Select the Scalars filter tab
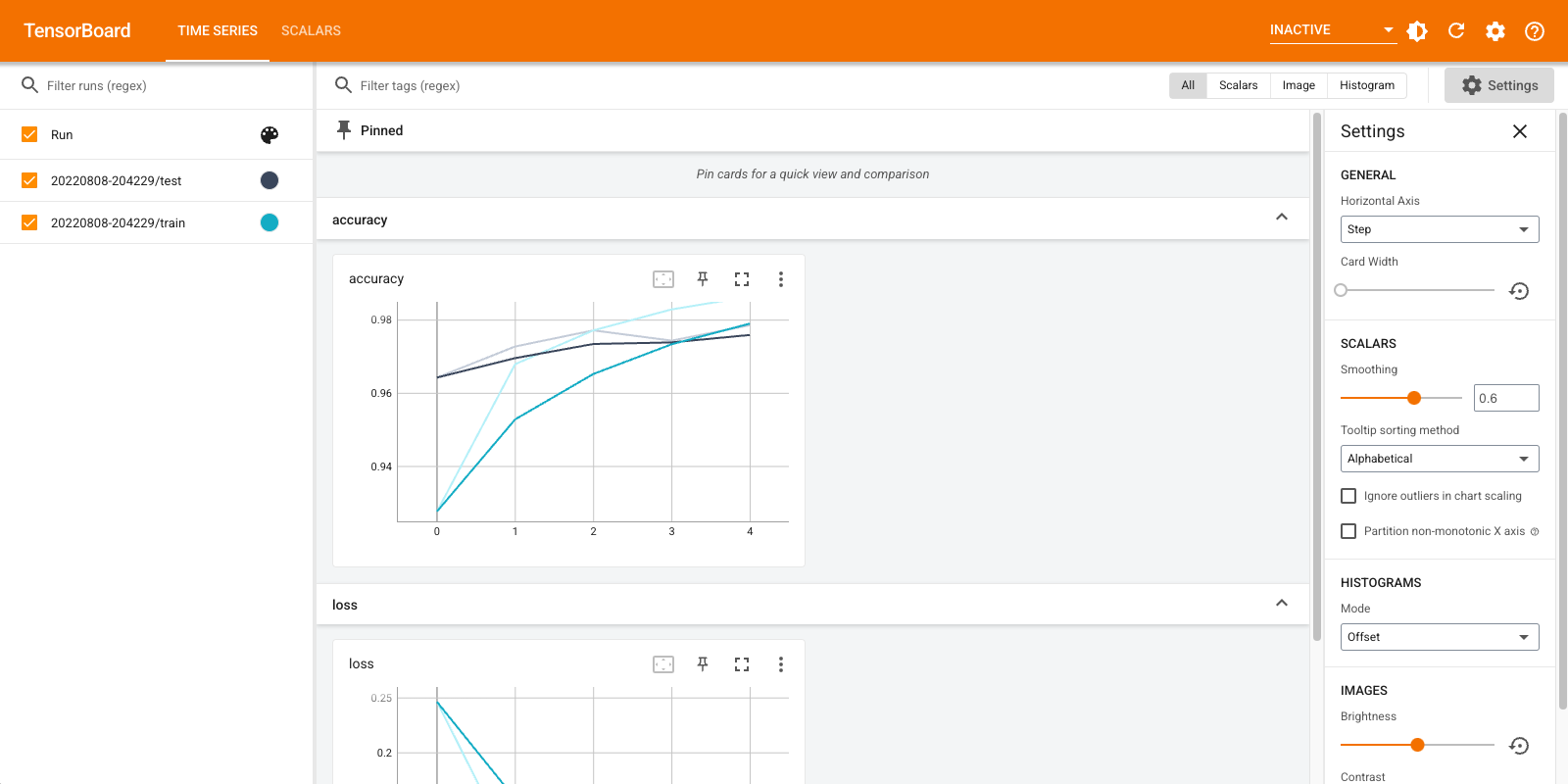Screen dimensions: 1568x784 1239,85
